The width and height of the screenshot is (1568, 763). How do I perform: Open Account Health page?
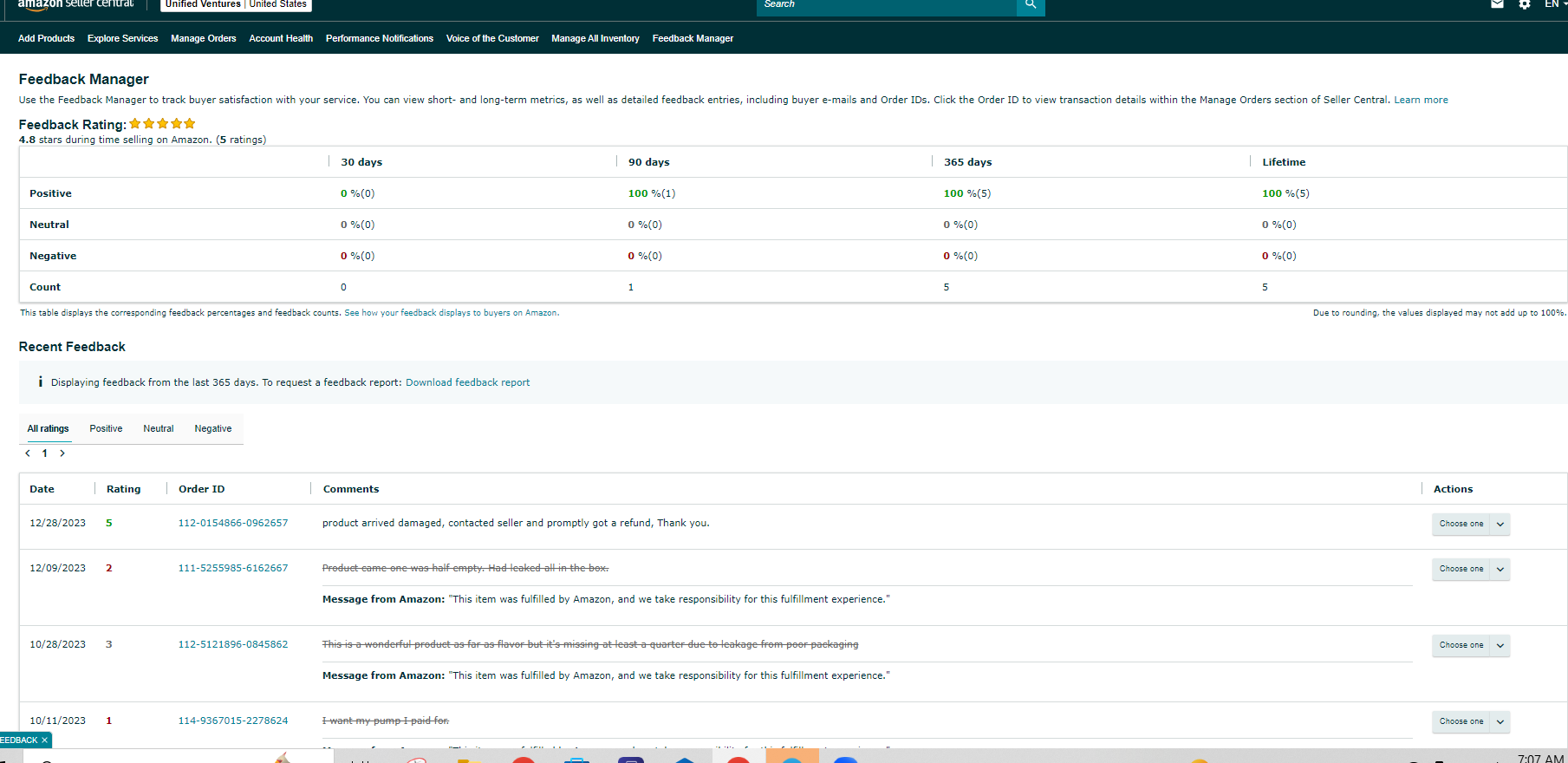click(281, 38)
